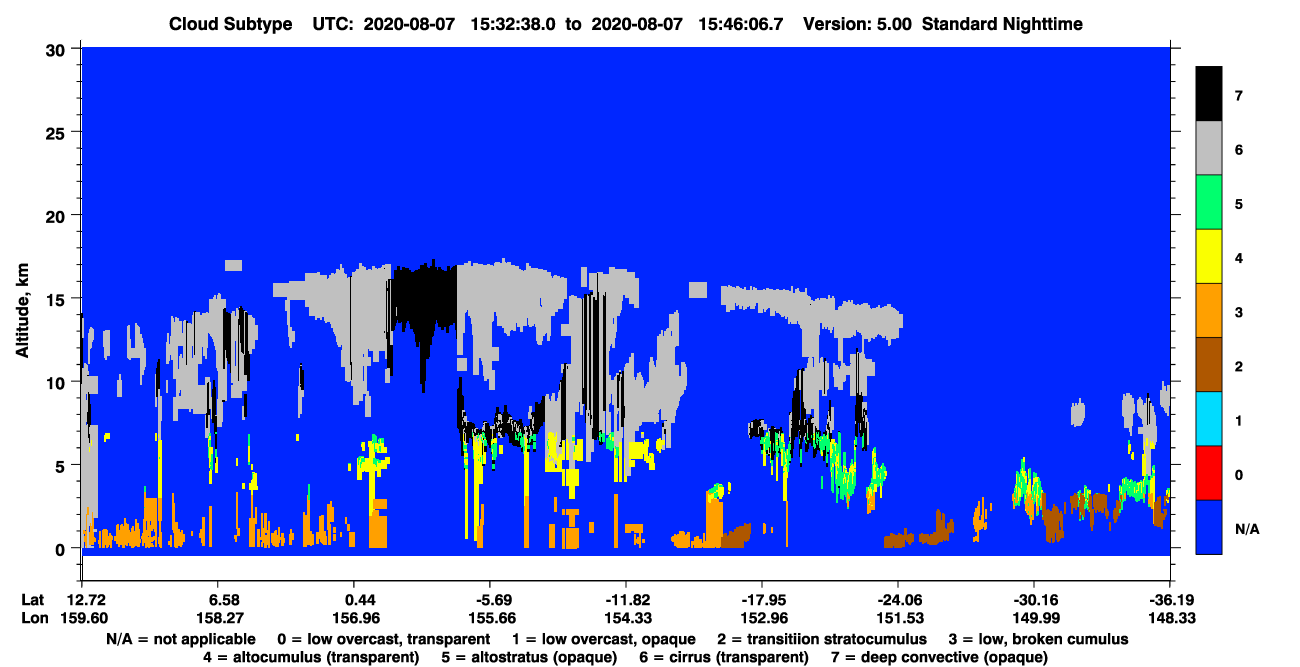Click longitude value 151.53
The image size is (1300, 667).
[898, 619]
